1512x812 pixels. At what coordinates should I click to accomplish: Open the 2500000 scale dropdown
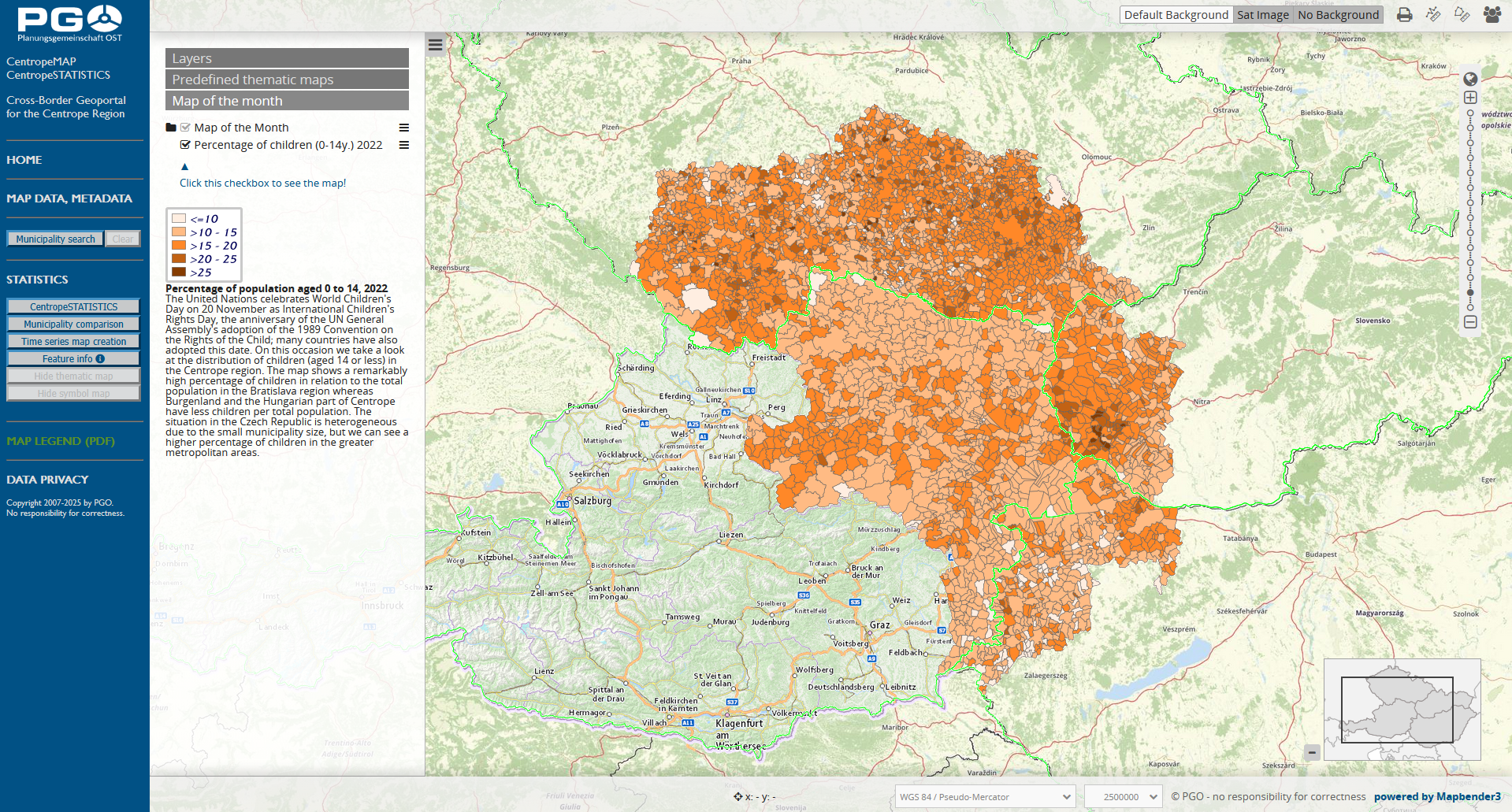click(1123, 797)
